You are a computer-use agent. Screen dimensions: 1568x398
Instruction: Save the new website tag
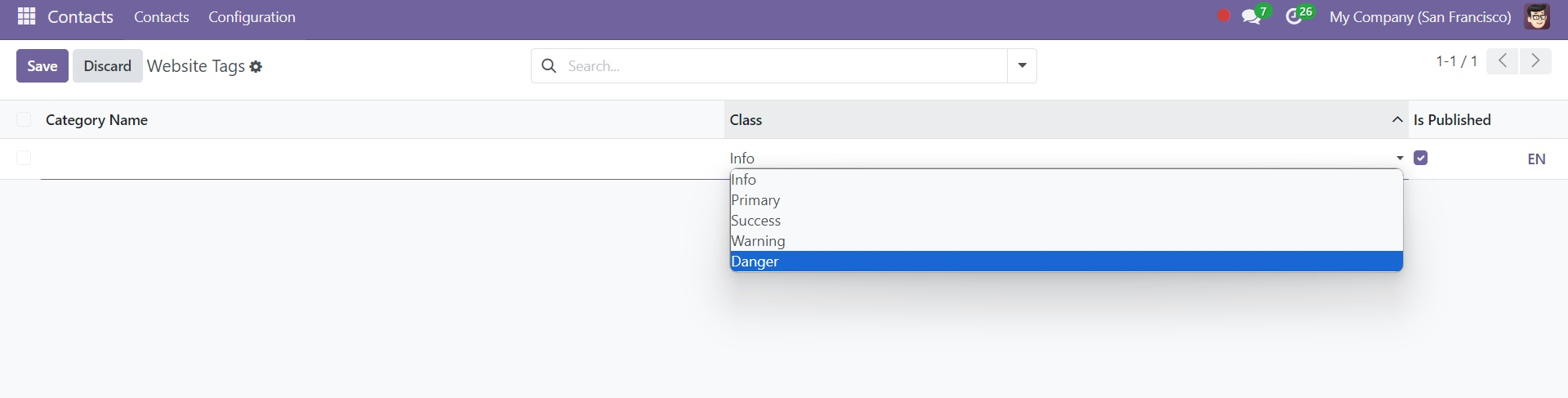[x=42, y=66]
